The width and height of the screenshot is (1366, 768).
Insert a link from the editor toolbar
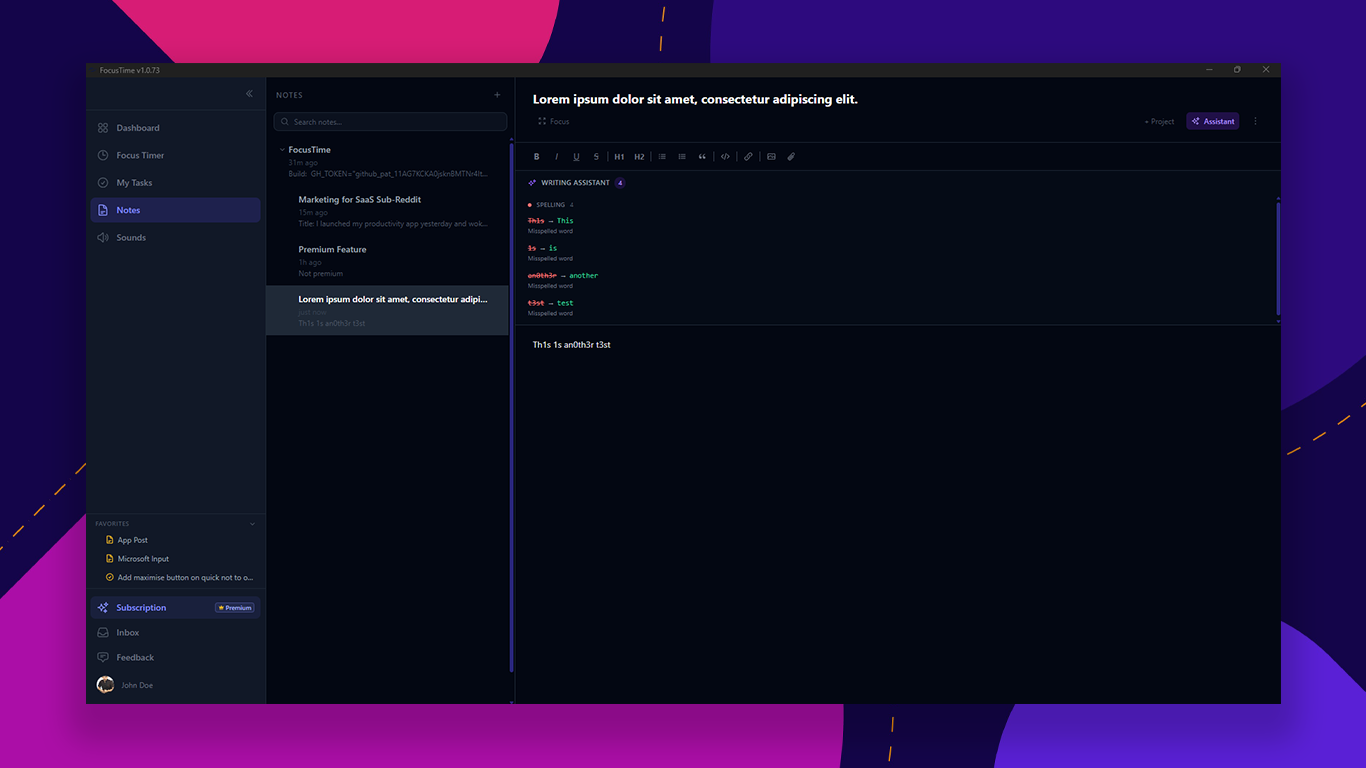pos(748,157)
